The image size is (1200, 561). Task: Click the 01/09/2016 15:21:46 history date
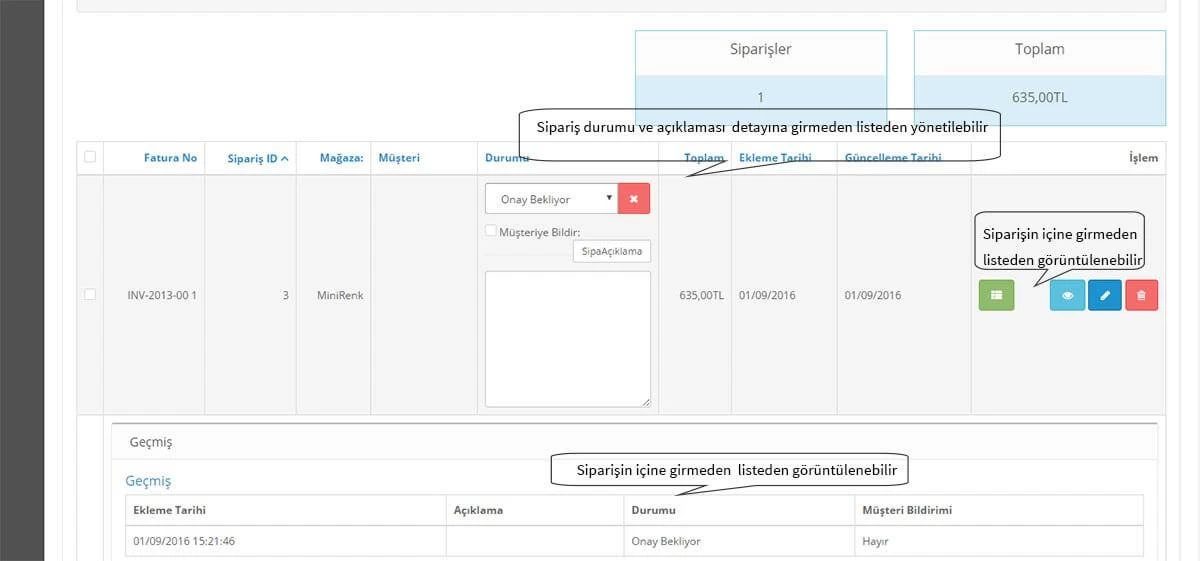(184, 541)
